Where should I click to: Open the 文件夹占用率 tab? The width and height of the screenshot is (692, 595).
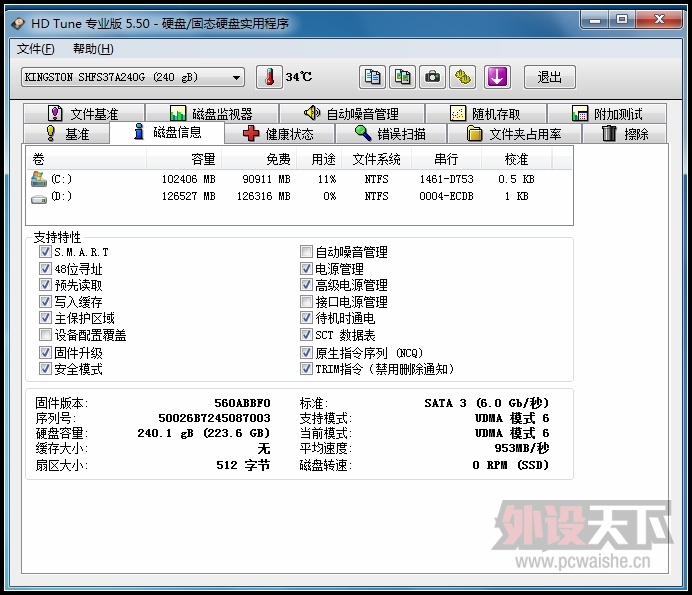(x=514, y=134)
